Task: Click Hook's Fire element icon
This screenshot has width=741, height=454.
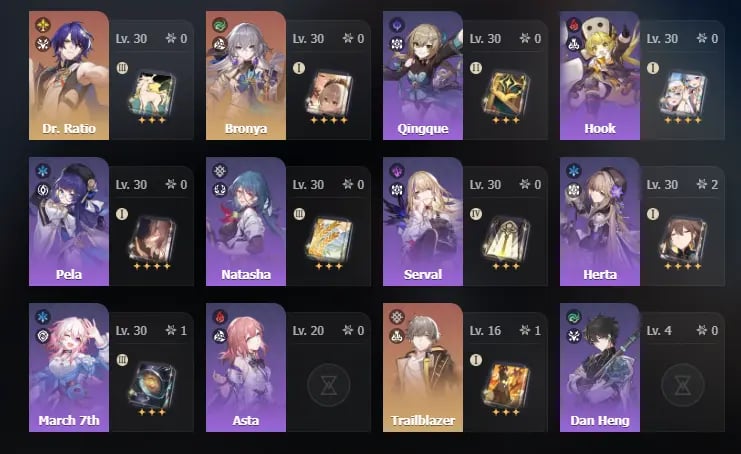Action: [574, 25]
